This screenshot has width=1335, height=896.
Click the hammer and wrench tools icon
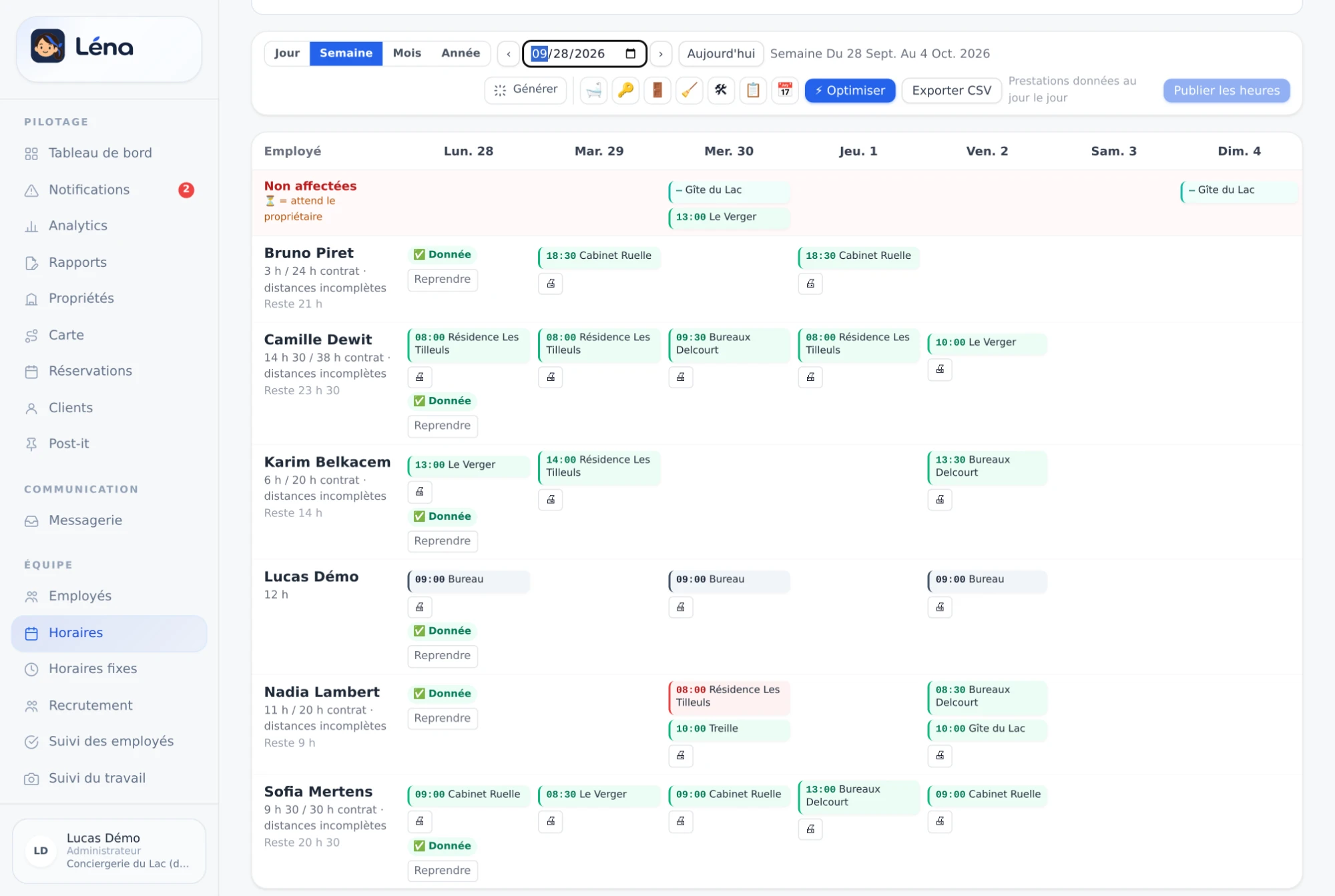point(721,90)
